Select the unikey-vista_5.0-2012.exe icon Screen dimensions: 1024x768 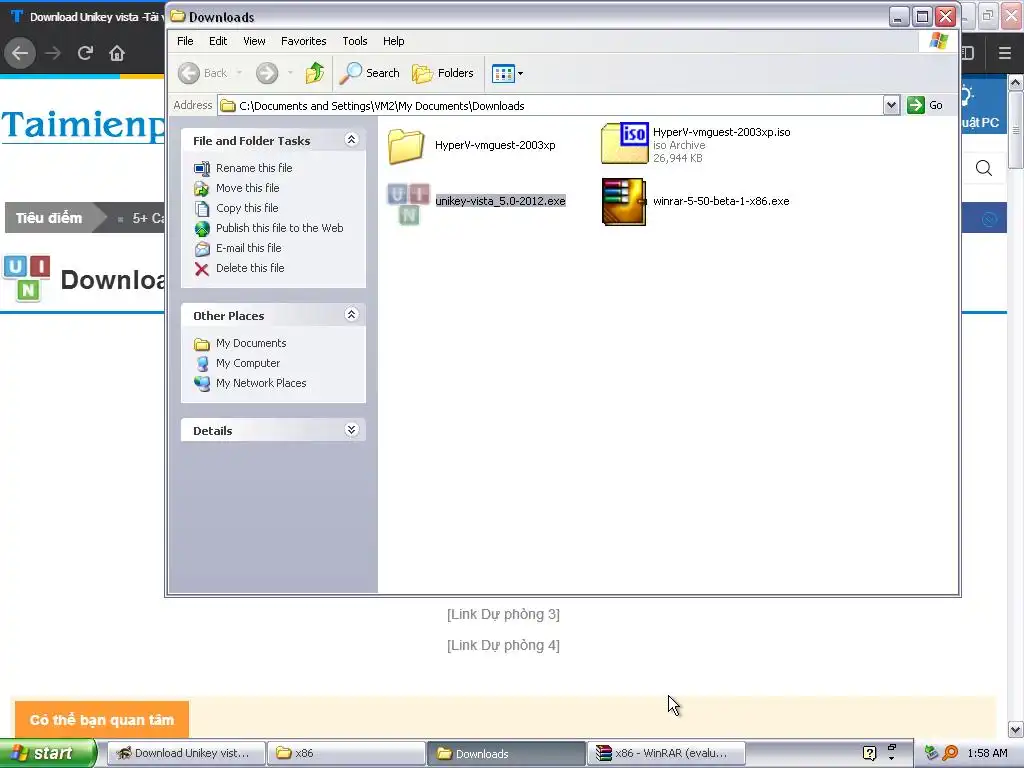(x=408, y=202)
